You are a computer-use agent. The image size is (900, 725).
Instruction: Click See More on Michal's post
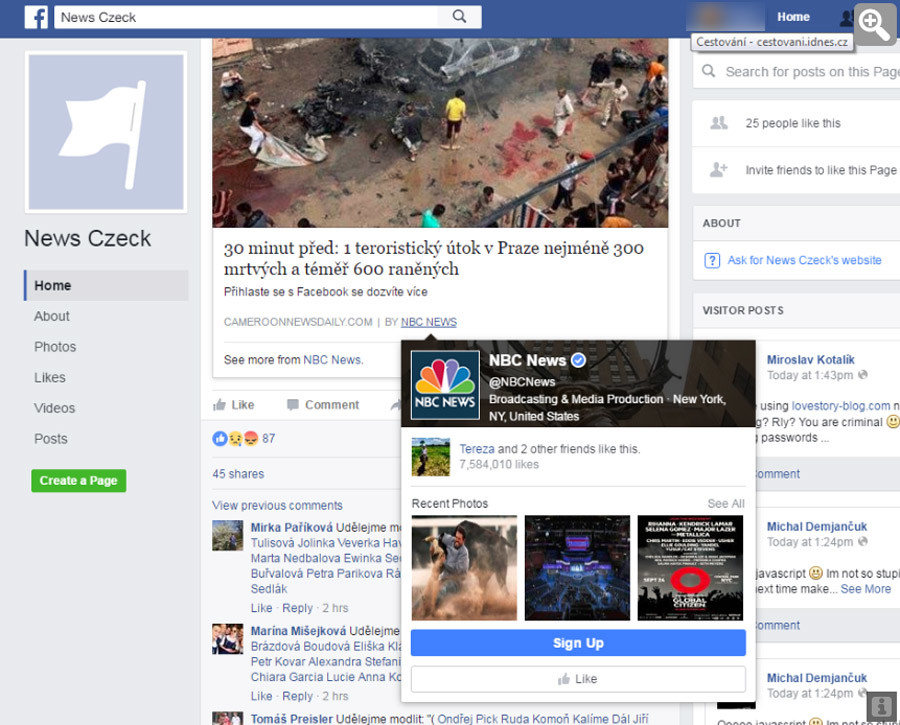[x=866, y=589]
